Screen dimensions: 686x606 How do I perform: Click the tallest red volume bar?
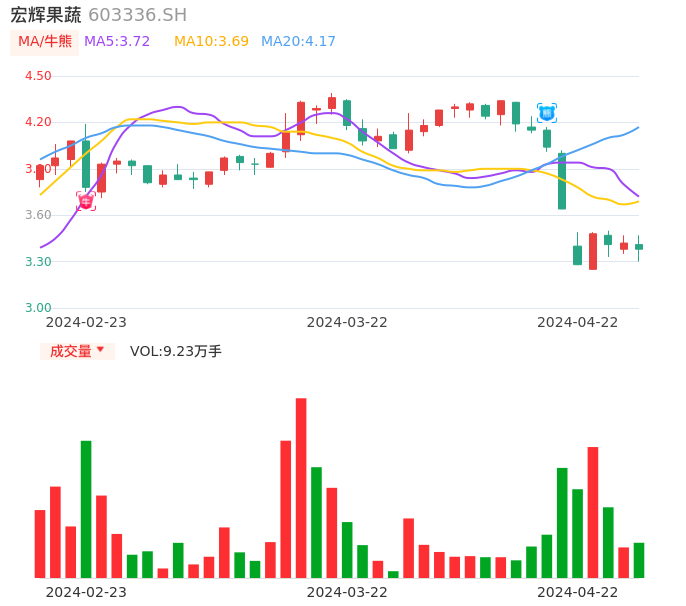(301, 487)
